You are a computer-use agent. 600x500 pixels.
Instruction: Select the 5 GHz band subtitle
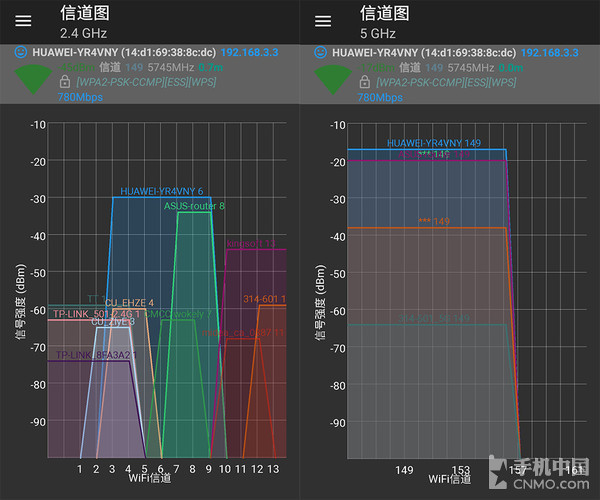(x=376, y=33)
